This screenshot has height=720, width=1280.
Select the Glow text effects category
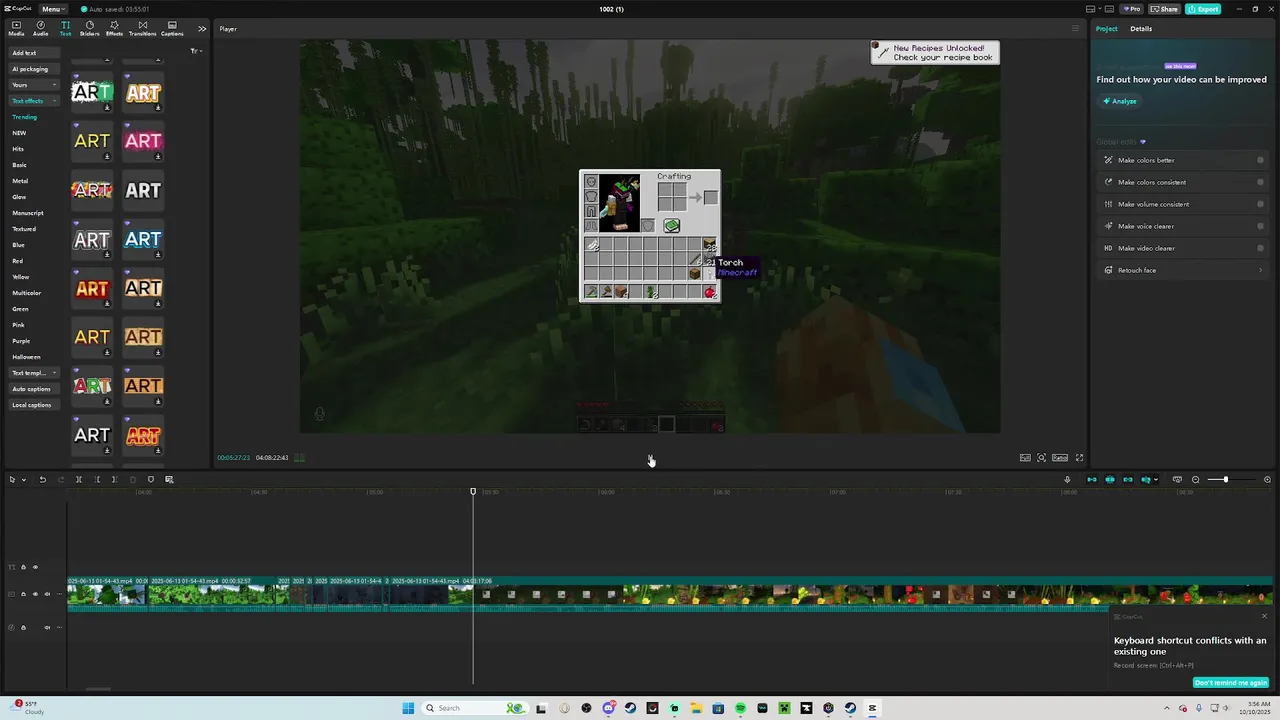19,197
